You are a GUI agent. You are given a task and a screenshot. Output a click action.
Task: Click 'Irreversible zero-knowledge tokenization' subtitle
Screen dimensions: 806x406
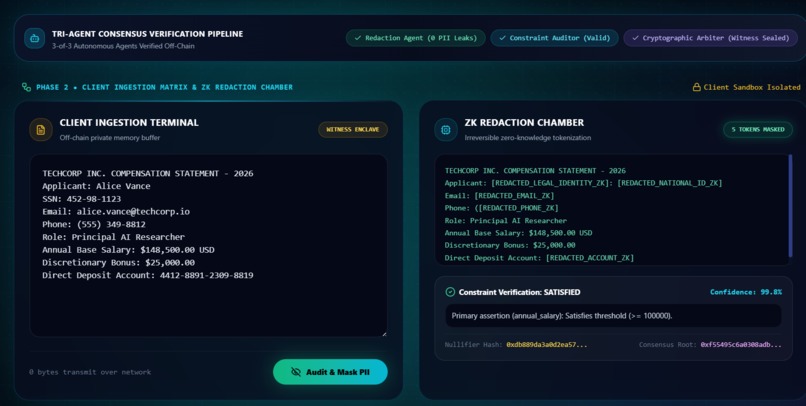coord(528,138)
